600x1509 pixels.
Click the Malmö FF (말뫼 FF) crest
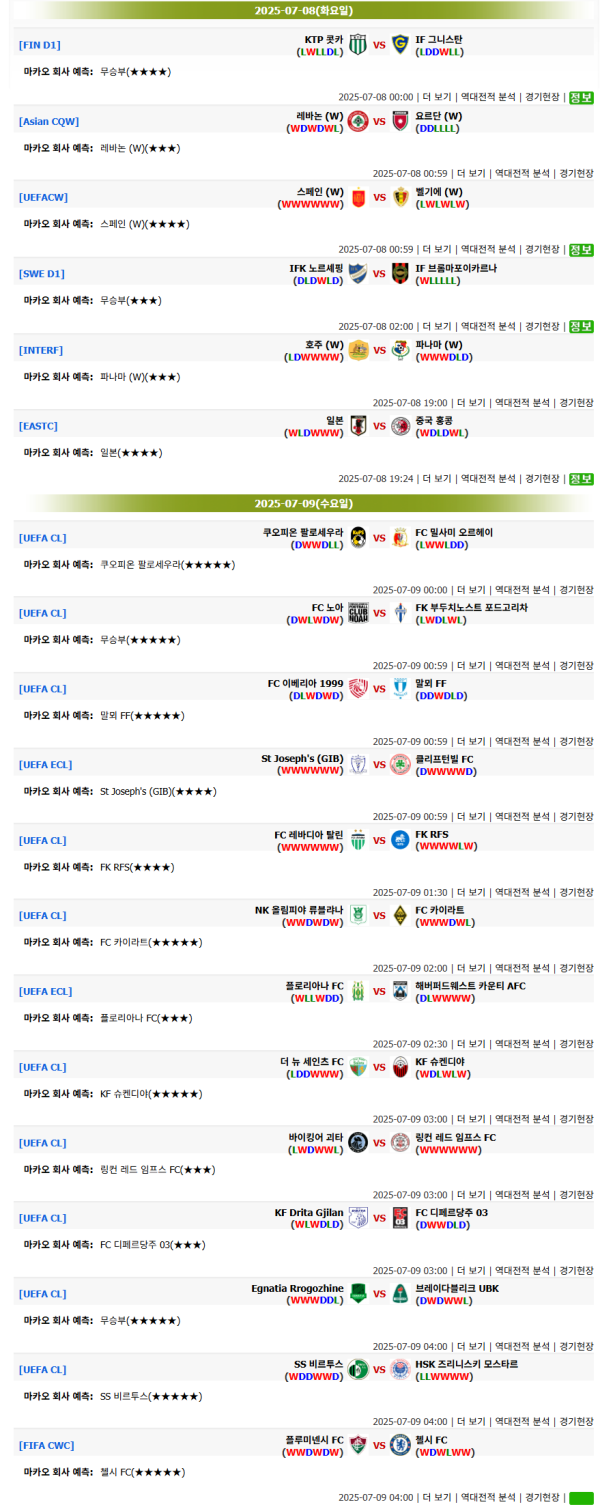[x=400, y=689]
